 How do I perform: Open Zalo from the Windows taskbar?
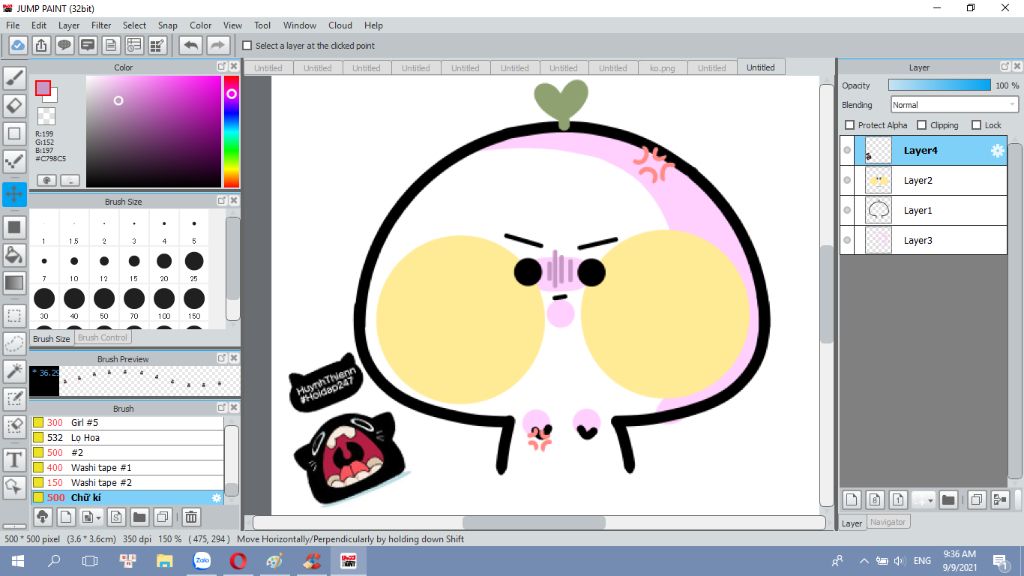(x=202, y=561)
